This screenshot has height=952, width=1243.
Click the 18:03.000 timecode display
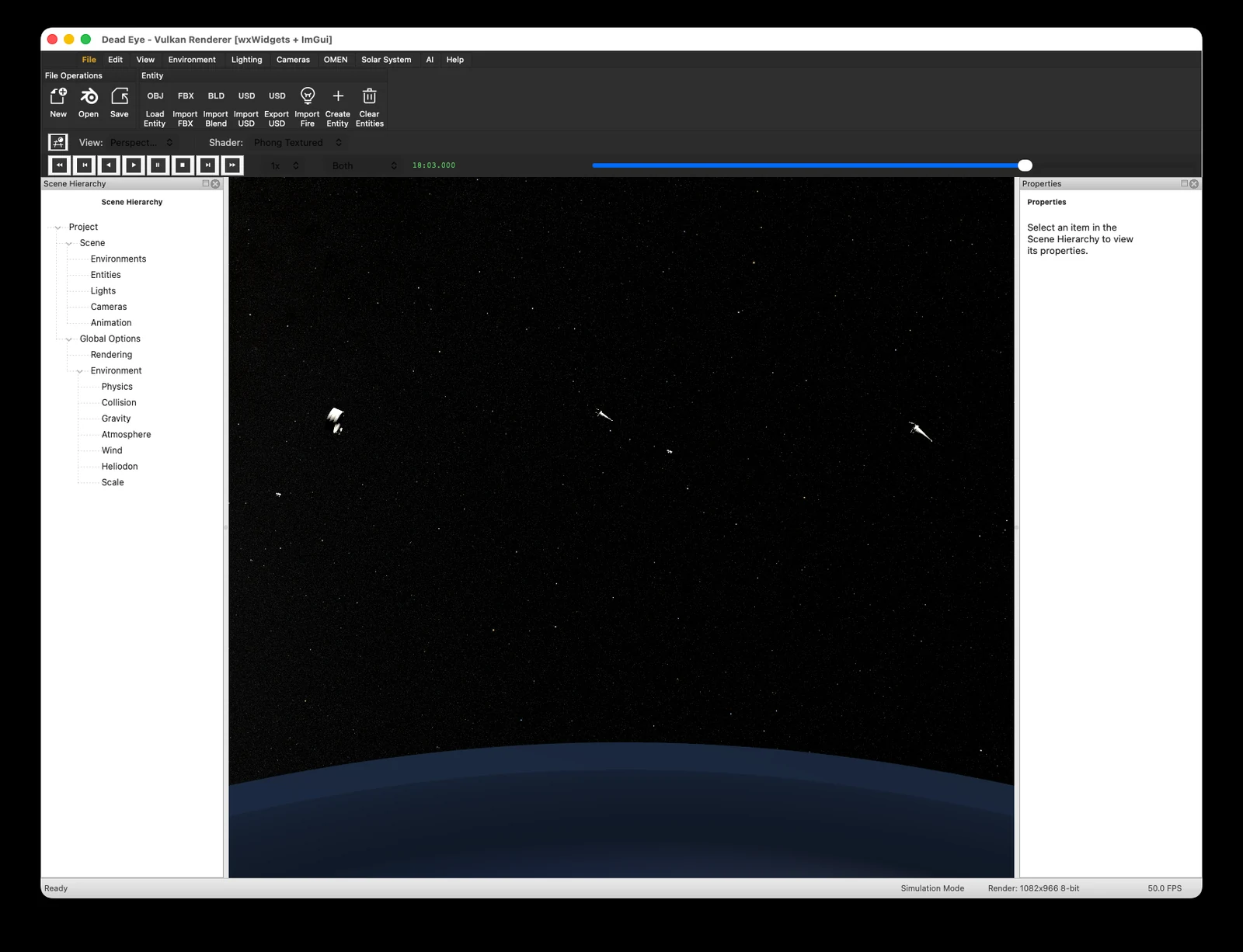(x=433, y=165)
